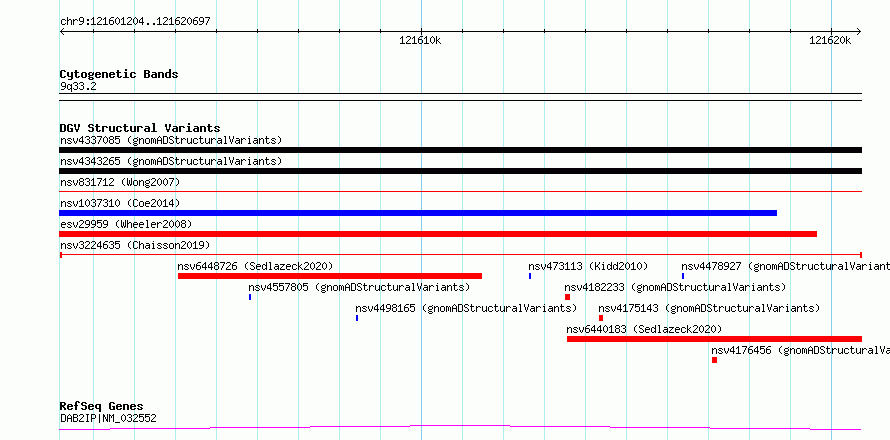Open the nsv6448726 (Sedlazeck2020) label
This screenshot has width=890, height=440.
pos(255,266)
